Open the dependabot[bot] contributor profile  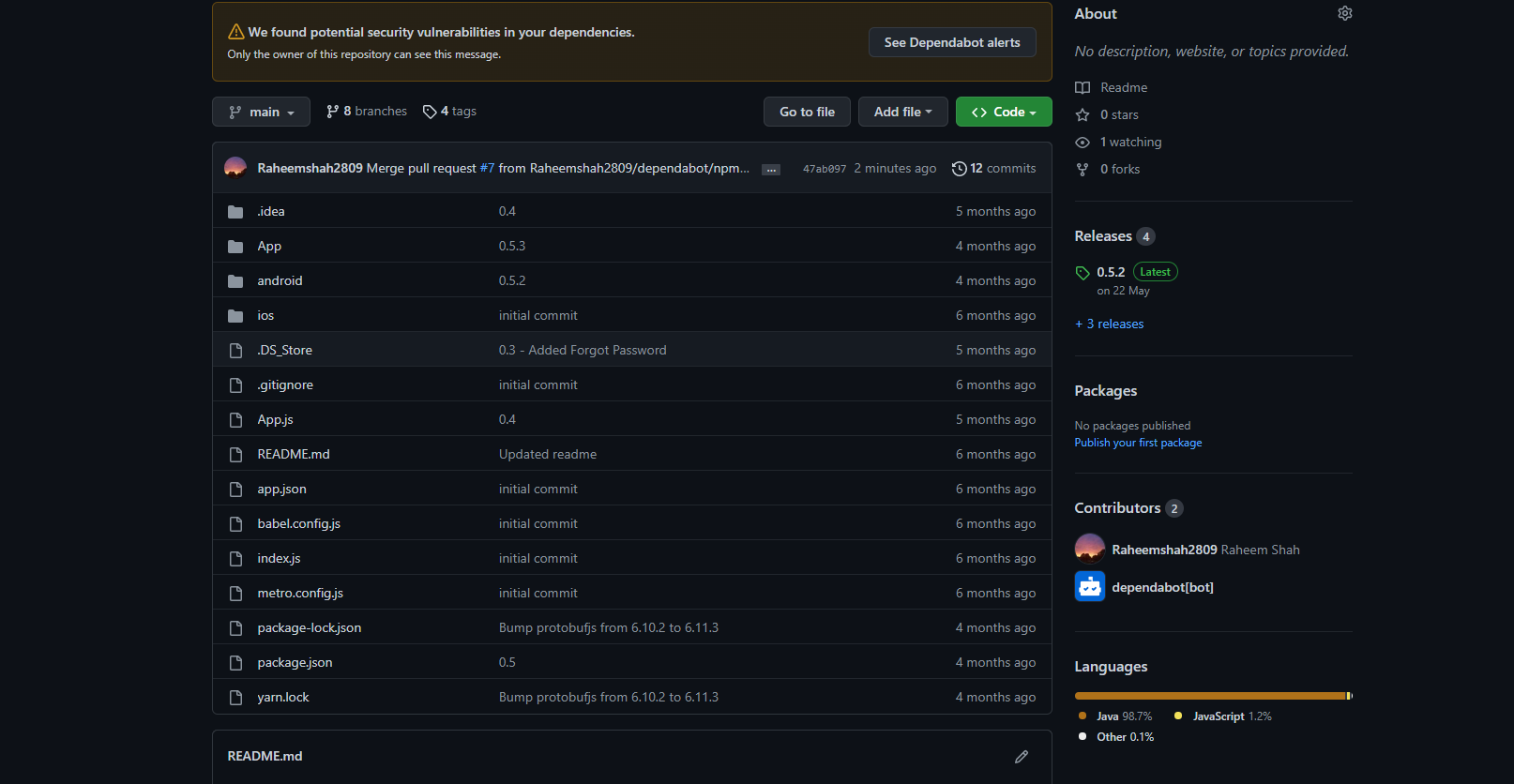pos(1163,587)
